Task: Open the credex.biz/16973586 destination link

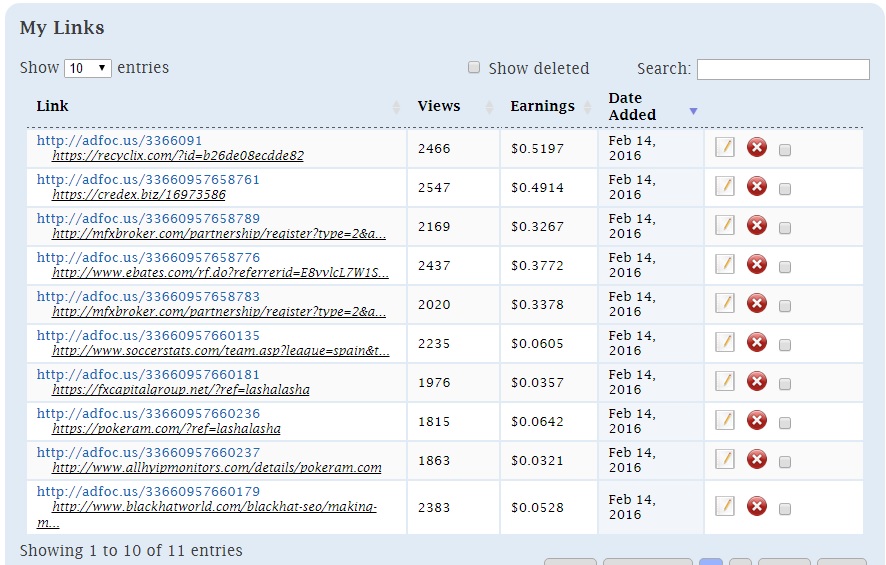Action: [139, 195]
